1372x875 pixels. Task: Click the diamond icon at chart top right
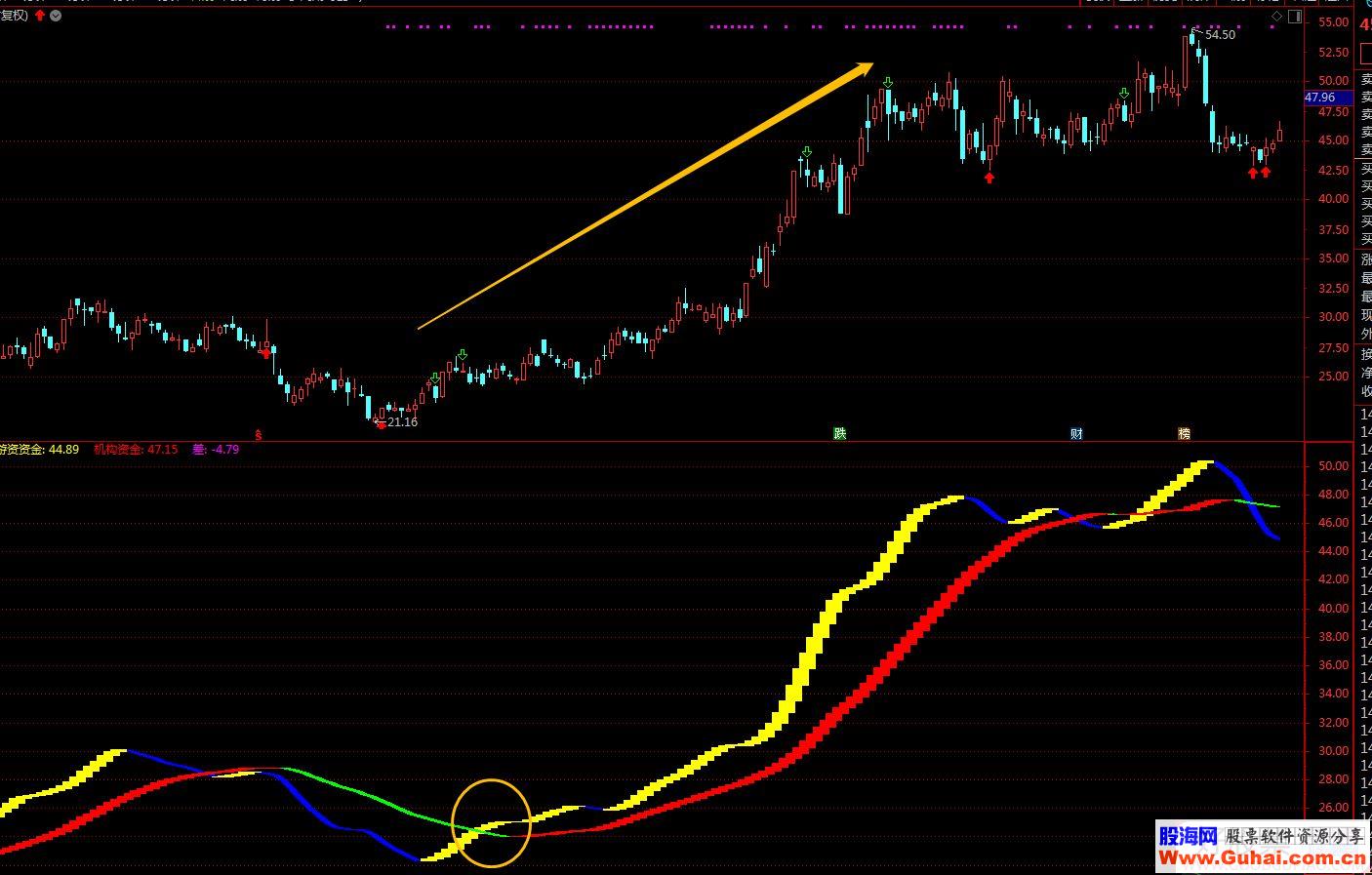click(1277, 17)
